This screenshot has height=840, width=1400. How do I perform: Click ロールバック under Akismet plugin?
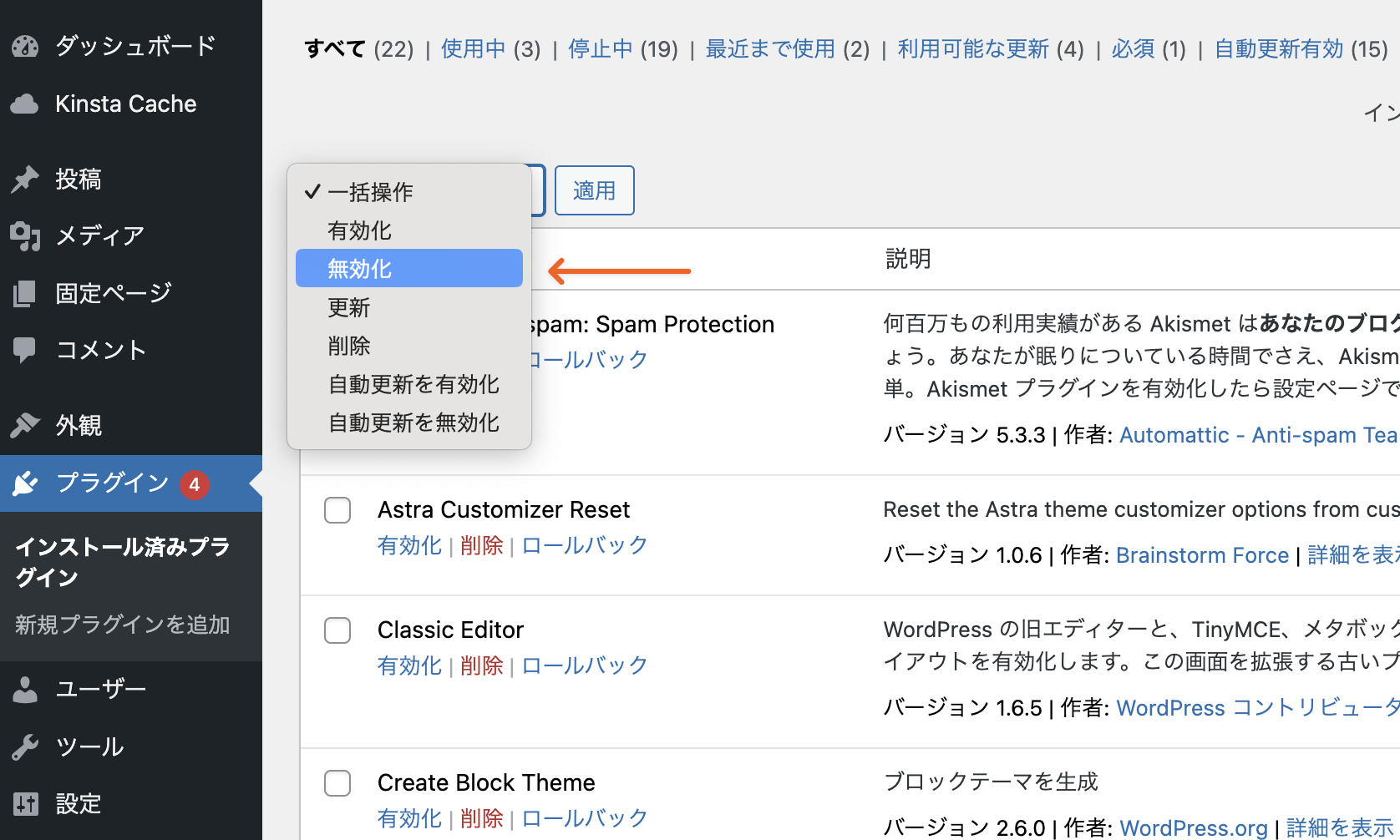[x=589, y=360]
